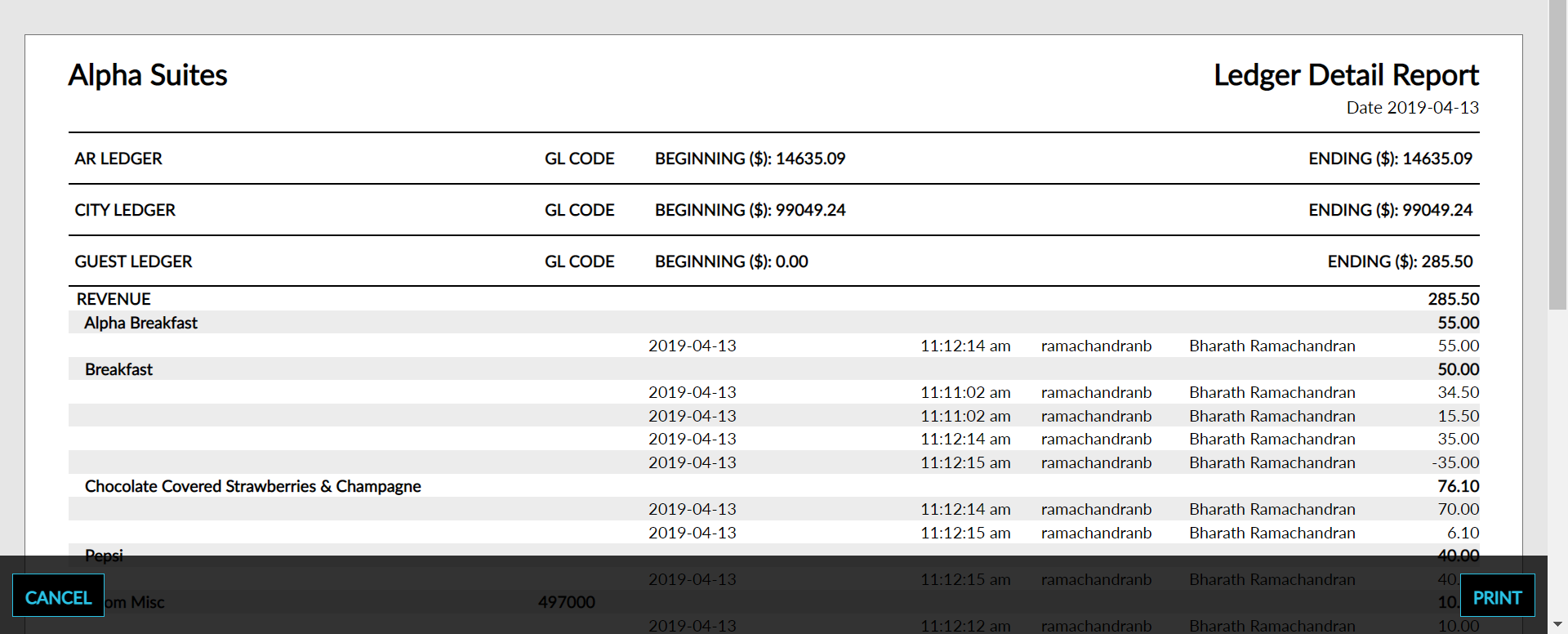The height and width of the screenshot is (634, 1568).
Task: Click the CANCEL button
Action: click(57, 596)
